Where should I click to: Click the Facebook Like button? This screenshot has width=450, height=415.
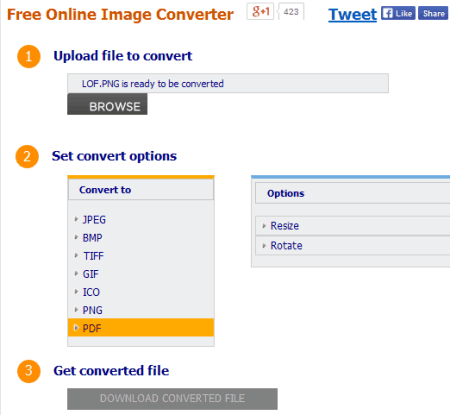coord(398,13)
